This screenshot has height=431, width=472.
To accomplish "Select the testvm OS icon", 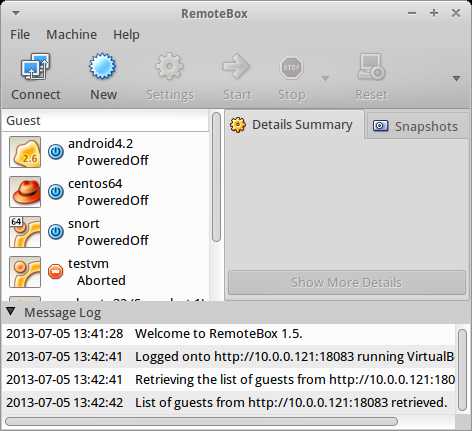I will pos(25,272).
